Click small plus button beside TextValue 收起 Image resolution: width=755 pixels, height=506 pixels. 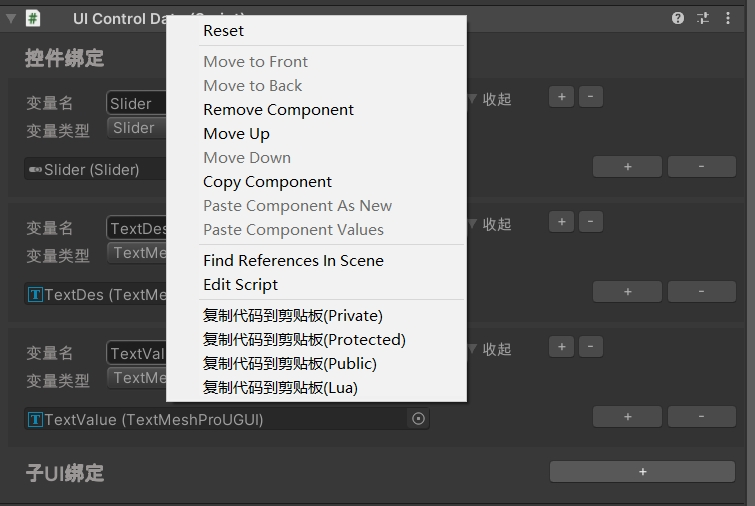point(561,347)
